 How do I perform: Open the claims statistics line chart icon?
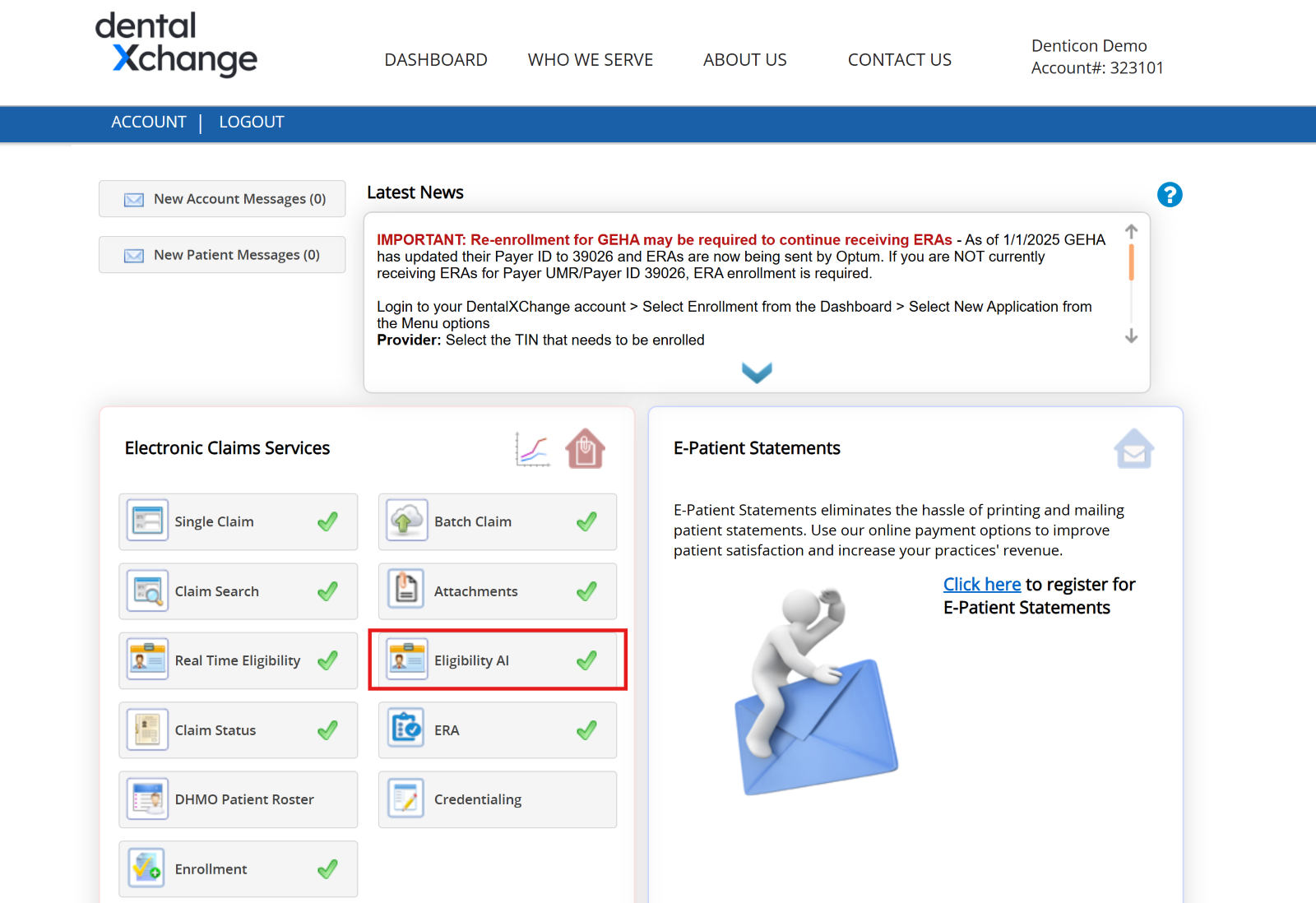point(532,449)
